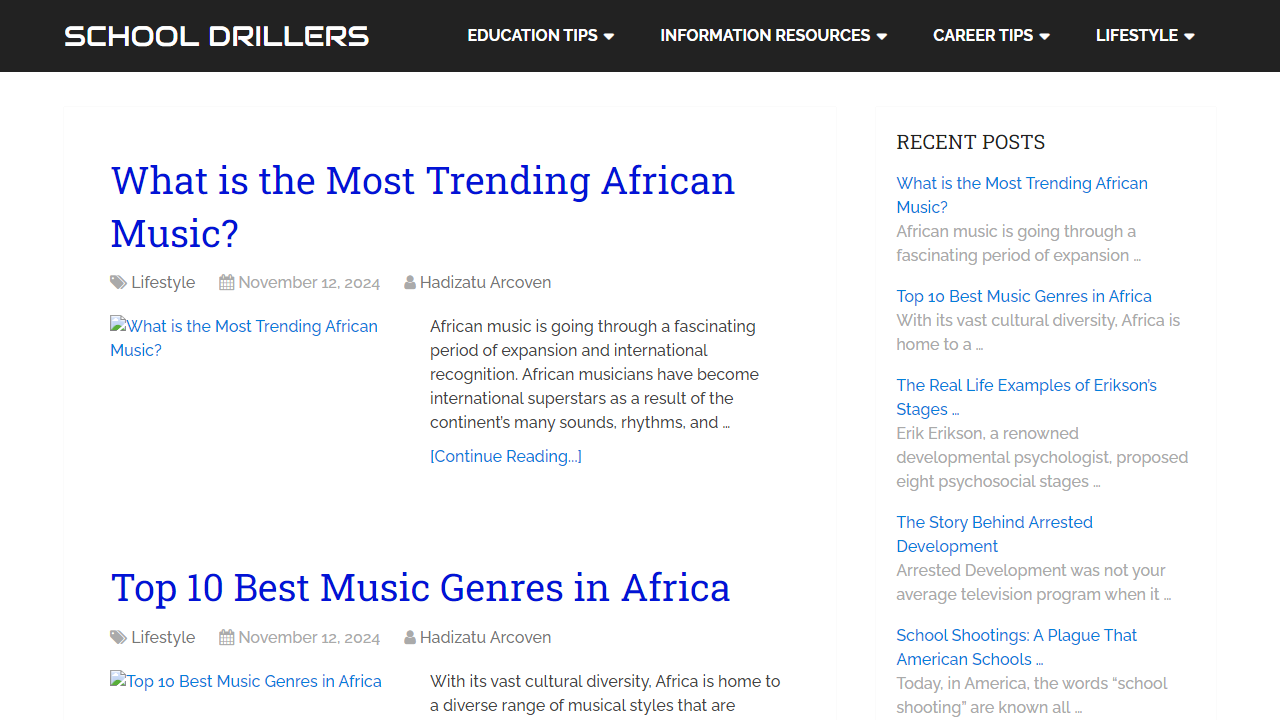This screenshot has width=1280, height=720.
Task: Click the calendar icon under Top 10 Best Music Genres
Action: coord(226,637)
